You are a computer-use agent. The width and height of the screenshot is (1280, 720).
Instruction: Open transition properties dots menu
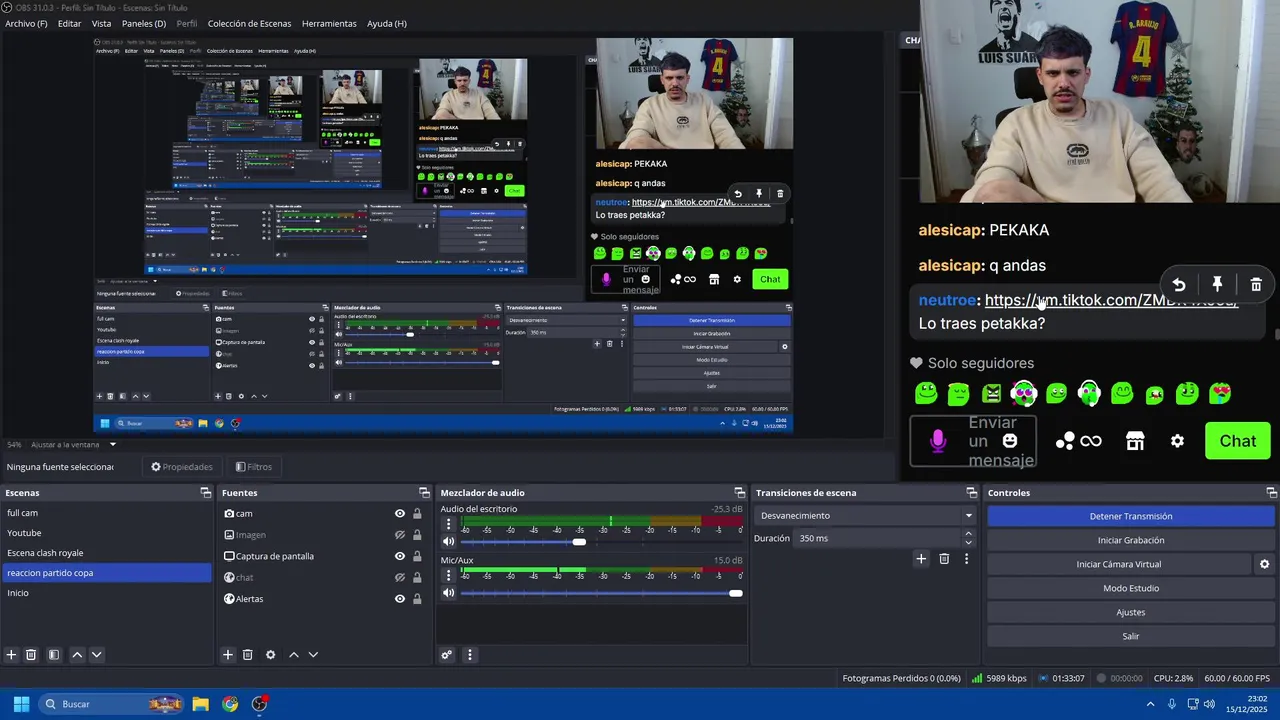click(x=966, y=559)
